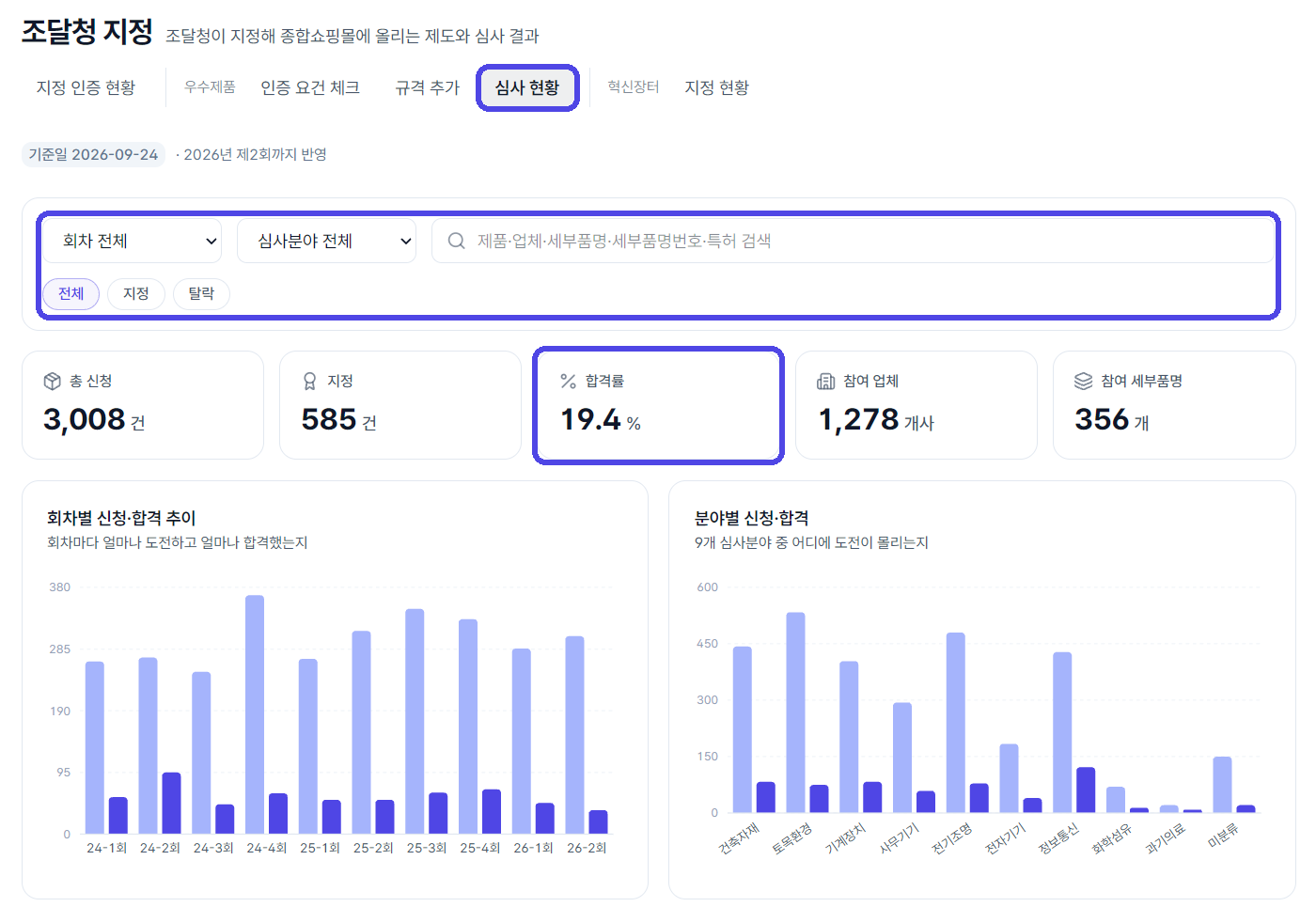The image size is (1316, 907).
Task: Click the tall 24-4회 application bar
Action: click(255, 714)
